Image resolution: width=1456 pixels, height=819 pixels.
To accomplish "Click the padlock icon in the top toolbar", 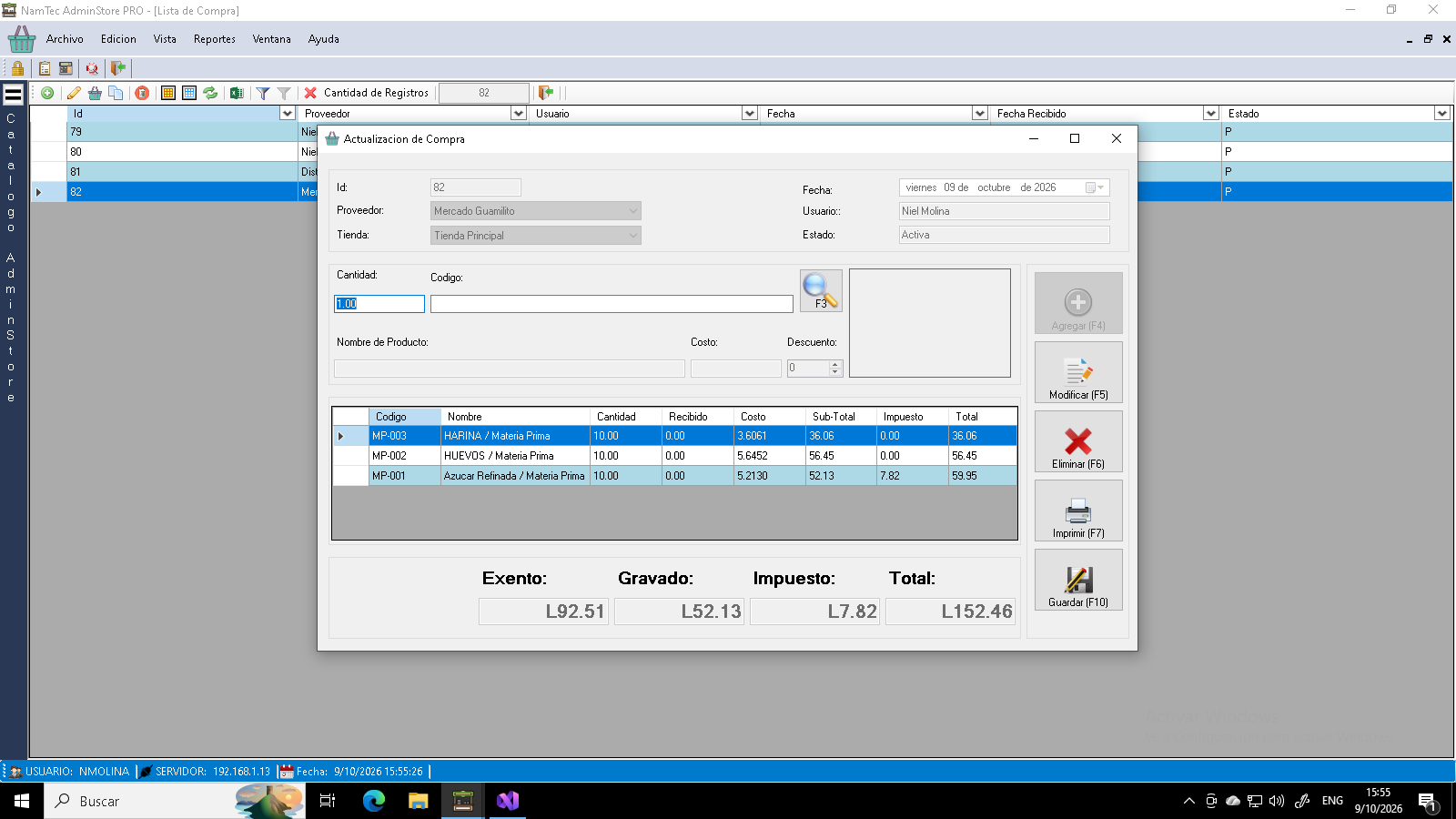I will [x=17, y=68].
